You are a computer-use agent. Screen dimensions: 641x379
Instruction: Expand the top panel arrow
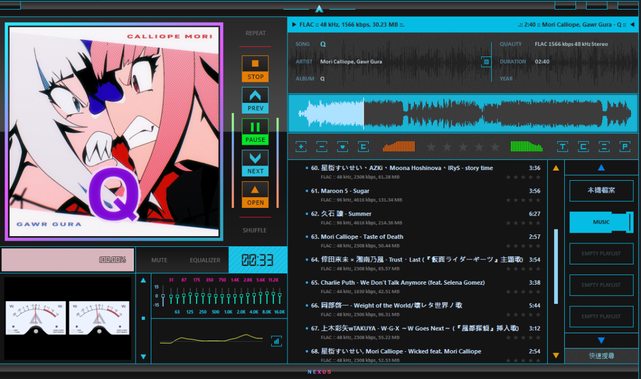[319, 8]
